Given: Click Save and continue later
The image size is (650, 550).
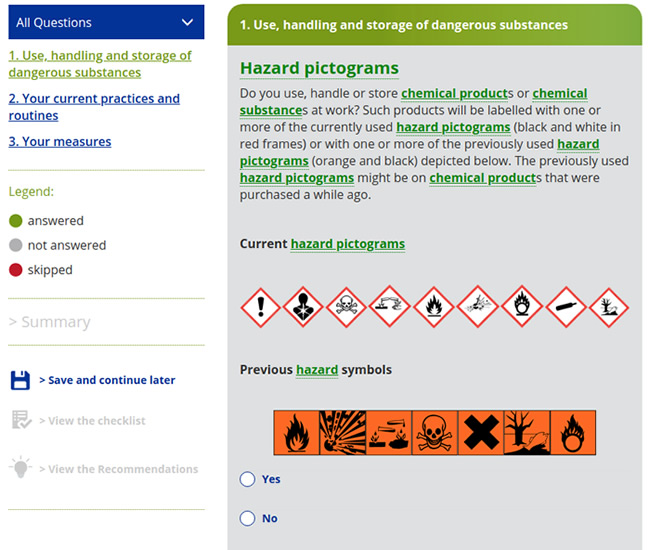Looking at the screenshot, I should tap(107, 380).
